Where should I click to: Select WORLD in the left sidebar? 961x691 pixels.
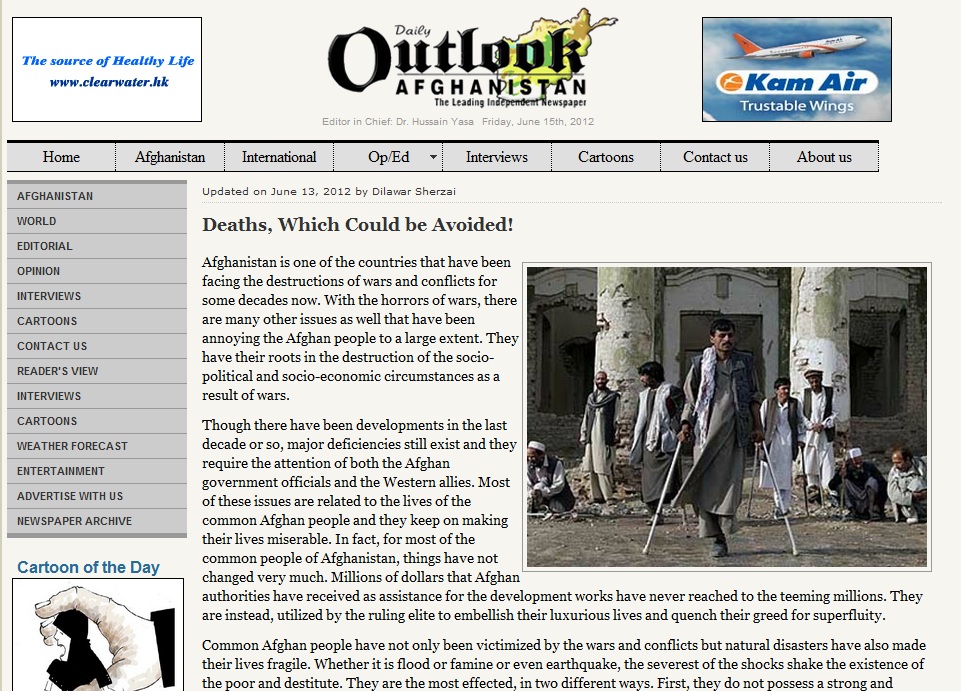(x=37, y=221)
